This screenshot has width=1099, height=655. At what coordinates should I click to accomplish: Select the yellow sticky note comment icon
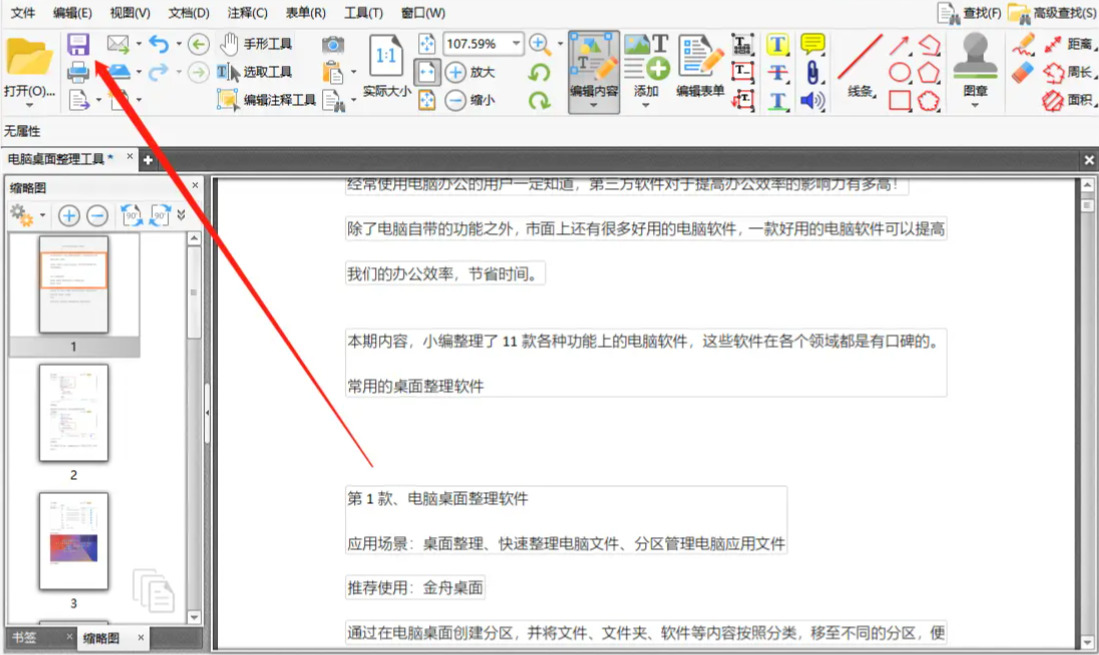(812, 45)
